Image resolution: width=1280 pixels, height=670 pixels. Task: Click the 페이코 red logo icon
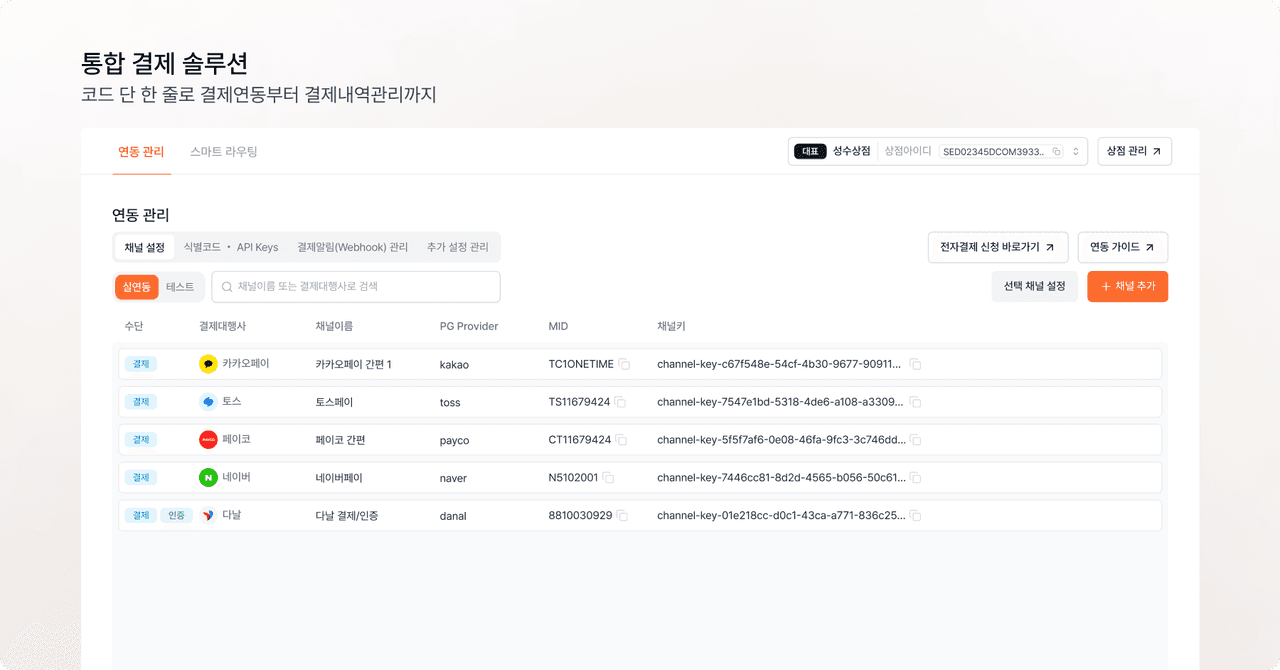coord(208,440)
